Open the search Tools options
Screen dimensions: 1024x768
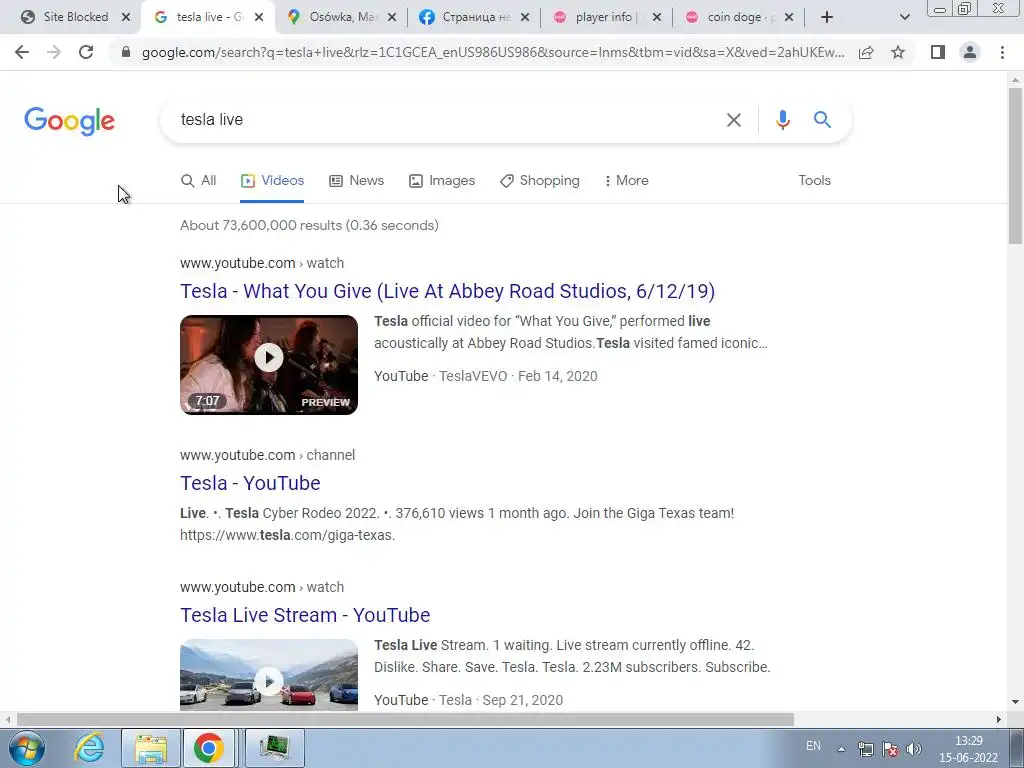click(x=814, y=181)
